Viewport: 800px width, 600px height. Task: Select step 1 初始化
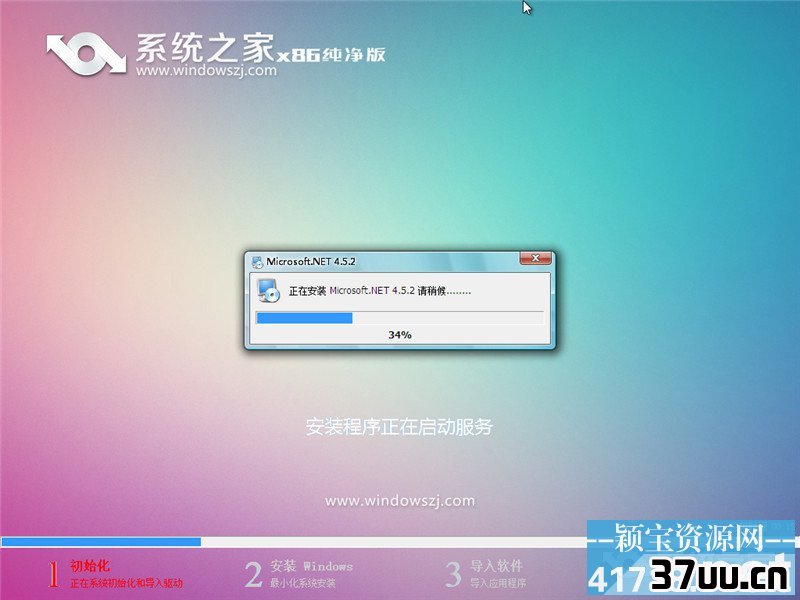pyautogui.click(x=90, y=566)
